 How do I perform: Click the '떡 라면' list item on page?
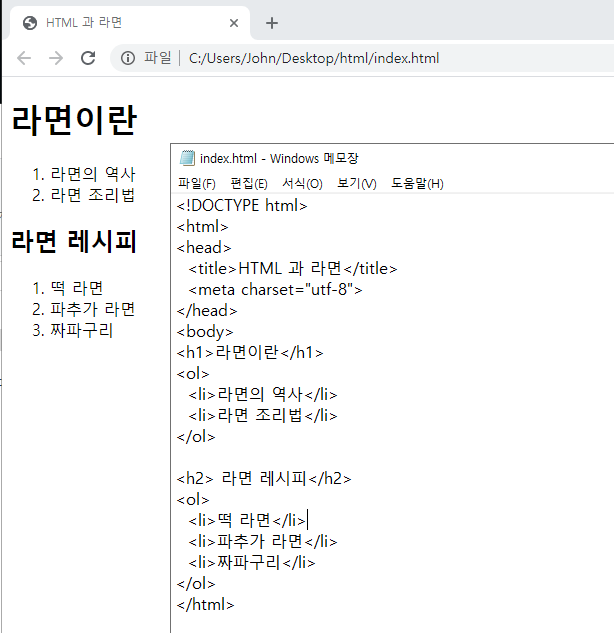click(76, 288)
